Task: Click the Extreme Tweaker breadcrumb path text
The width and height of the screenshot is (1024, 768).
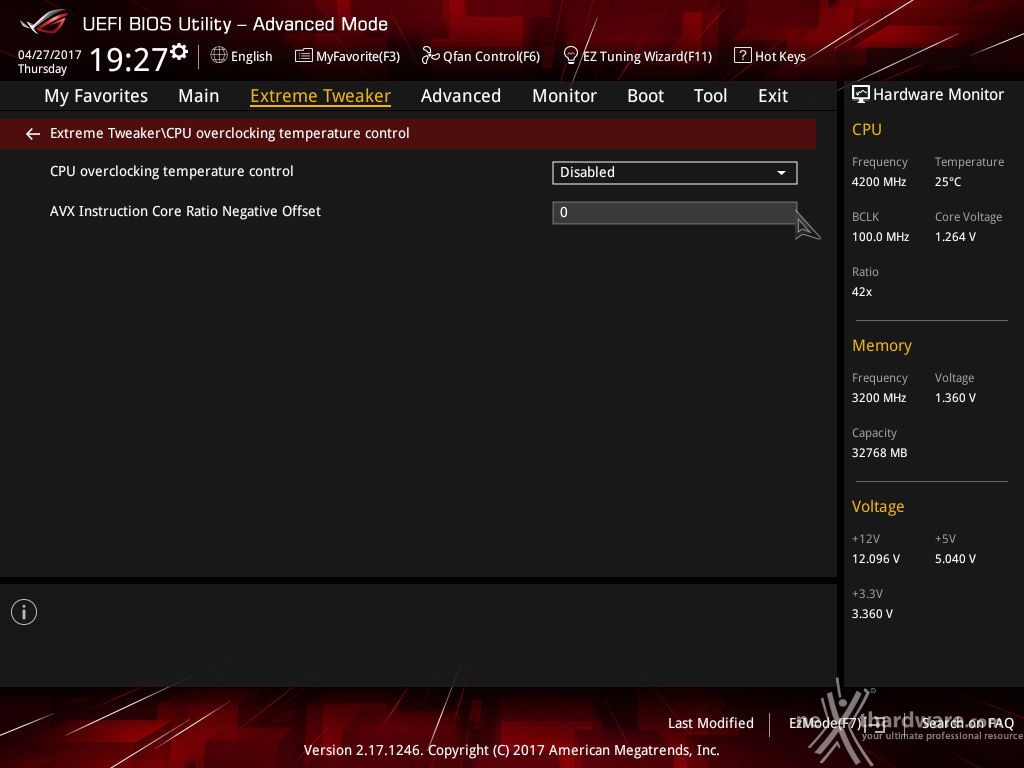Action: [230, 133]
